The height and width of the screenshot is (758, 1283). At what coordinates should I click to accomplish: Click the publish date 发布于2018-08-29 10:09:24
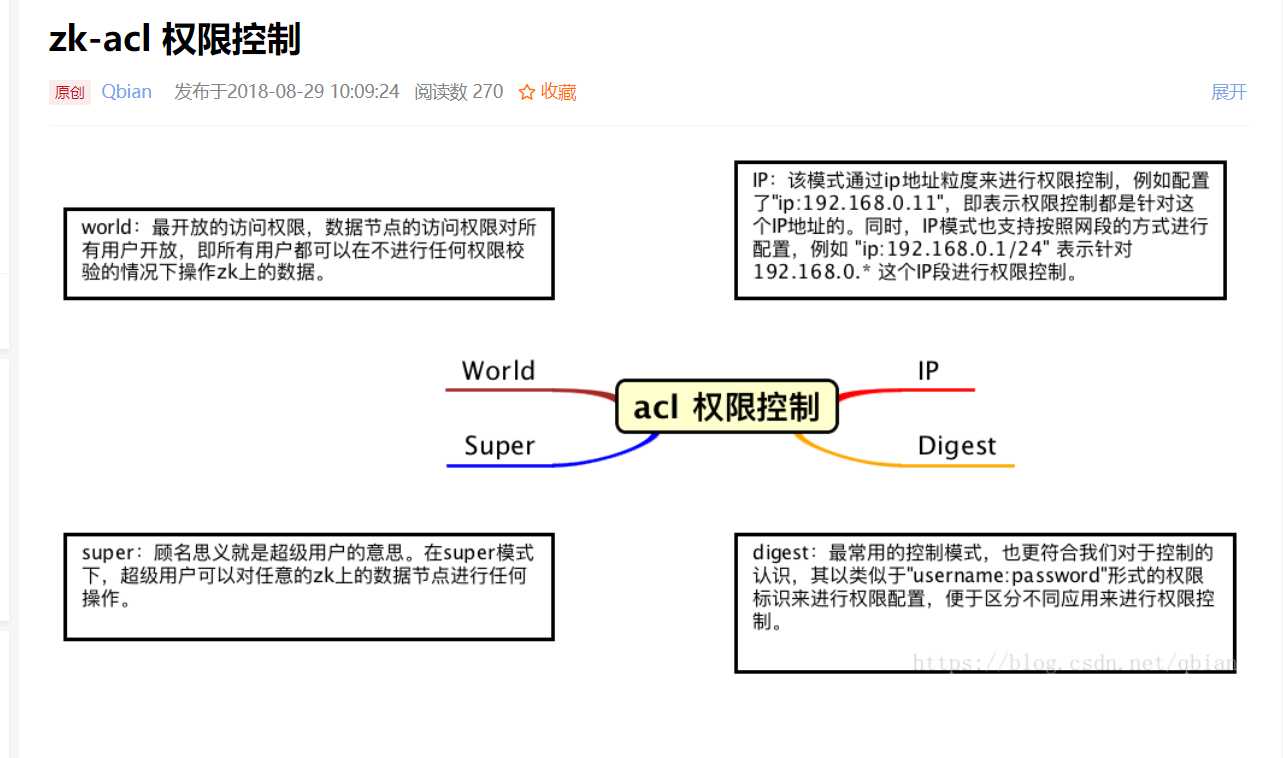[x=287, y=92]
